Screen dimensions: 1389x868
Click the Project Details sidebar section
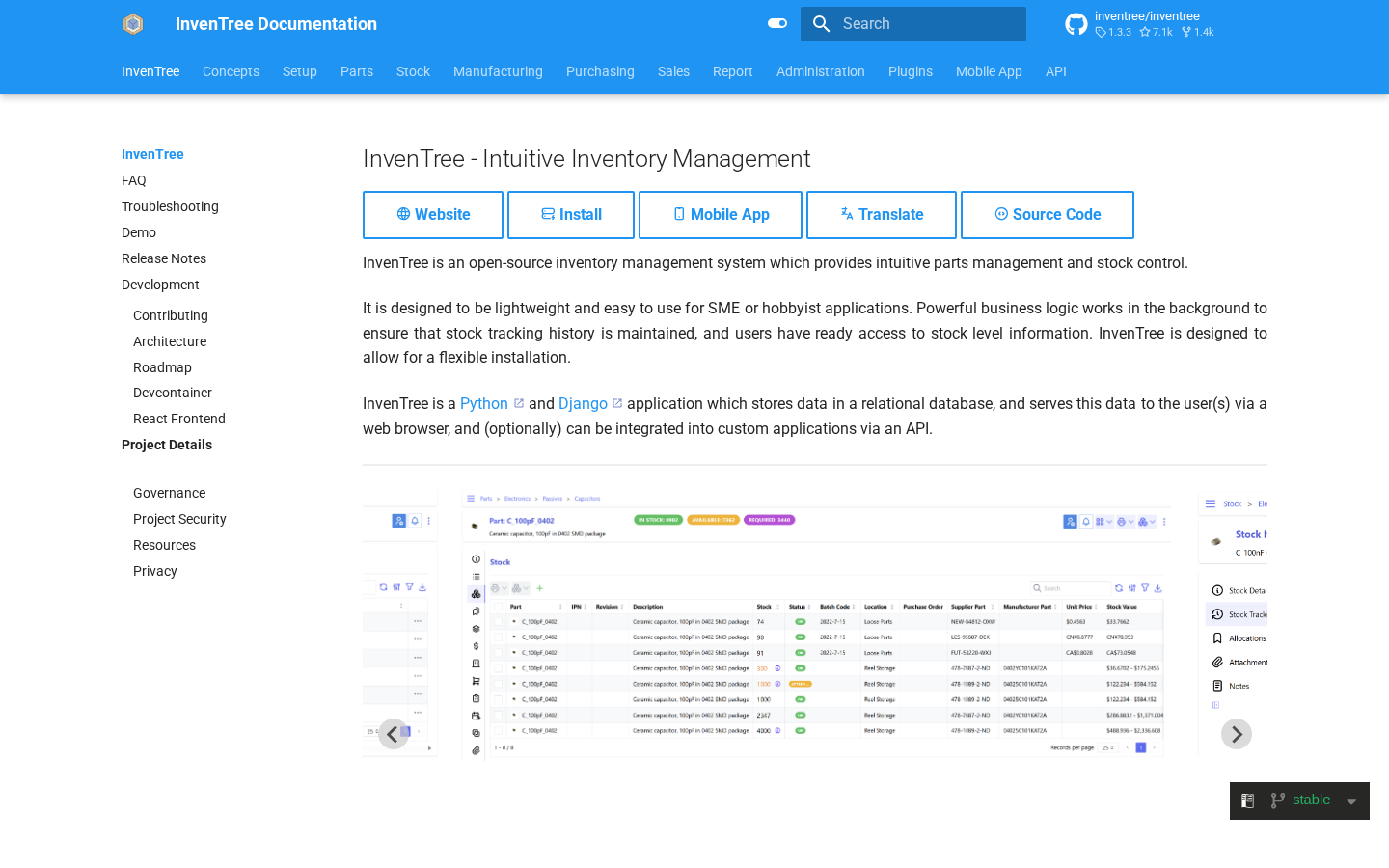pos(167,445)
